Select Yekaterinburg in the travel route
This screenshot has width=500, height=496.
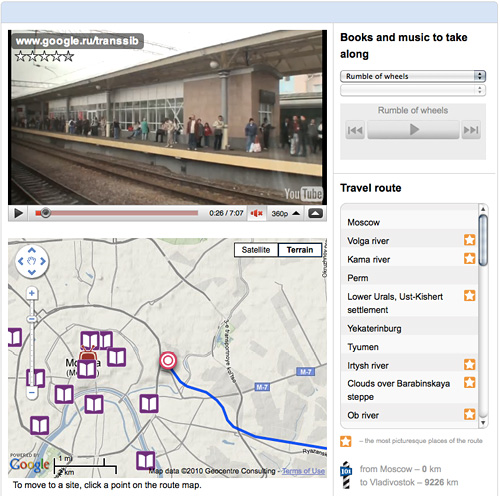coord(409,328)
